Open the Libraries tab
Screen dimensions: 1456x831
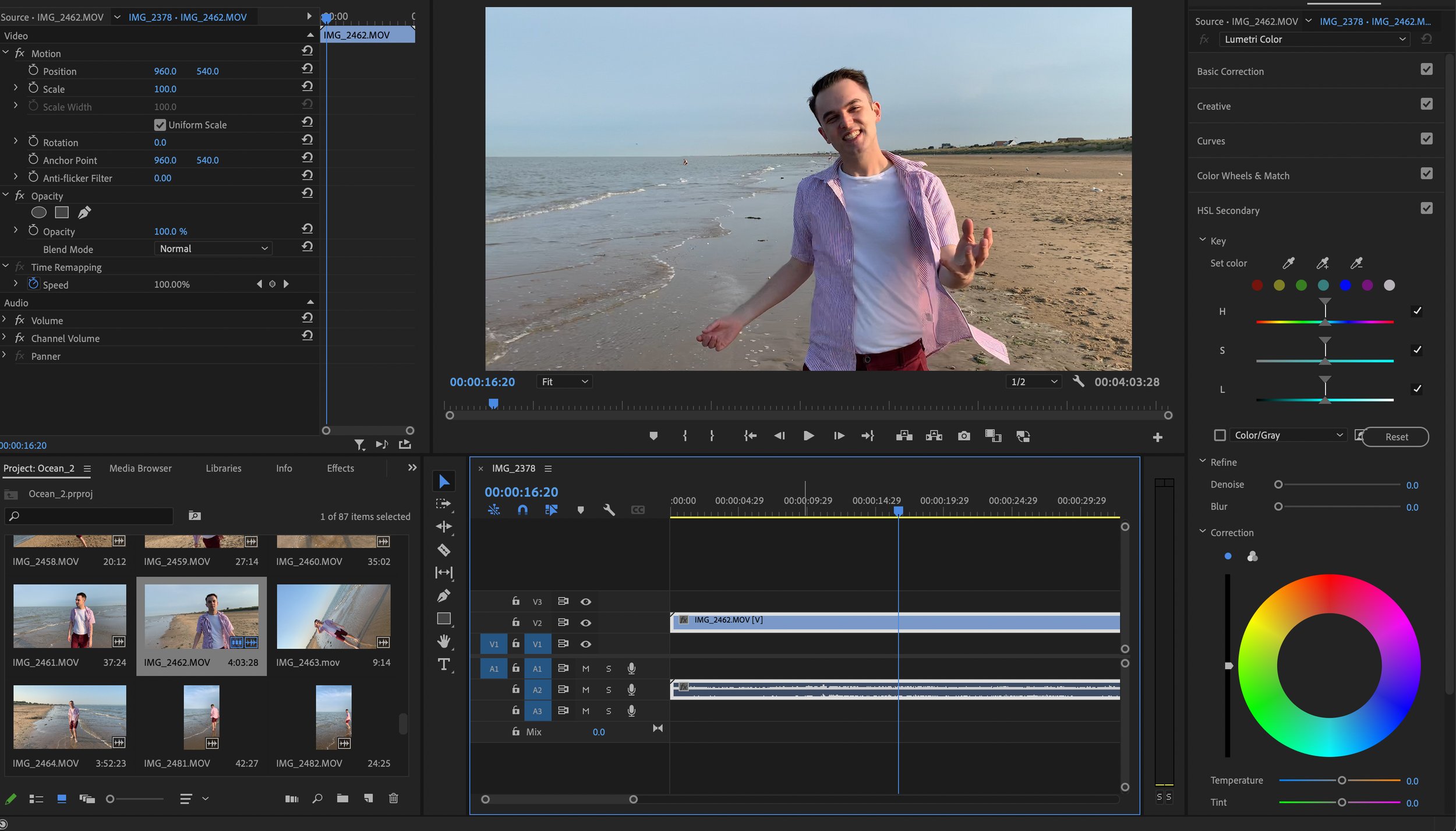223,468
